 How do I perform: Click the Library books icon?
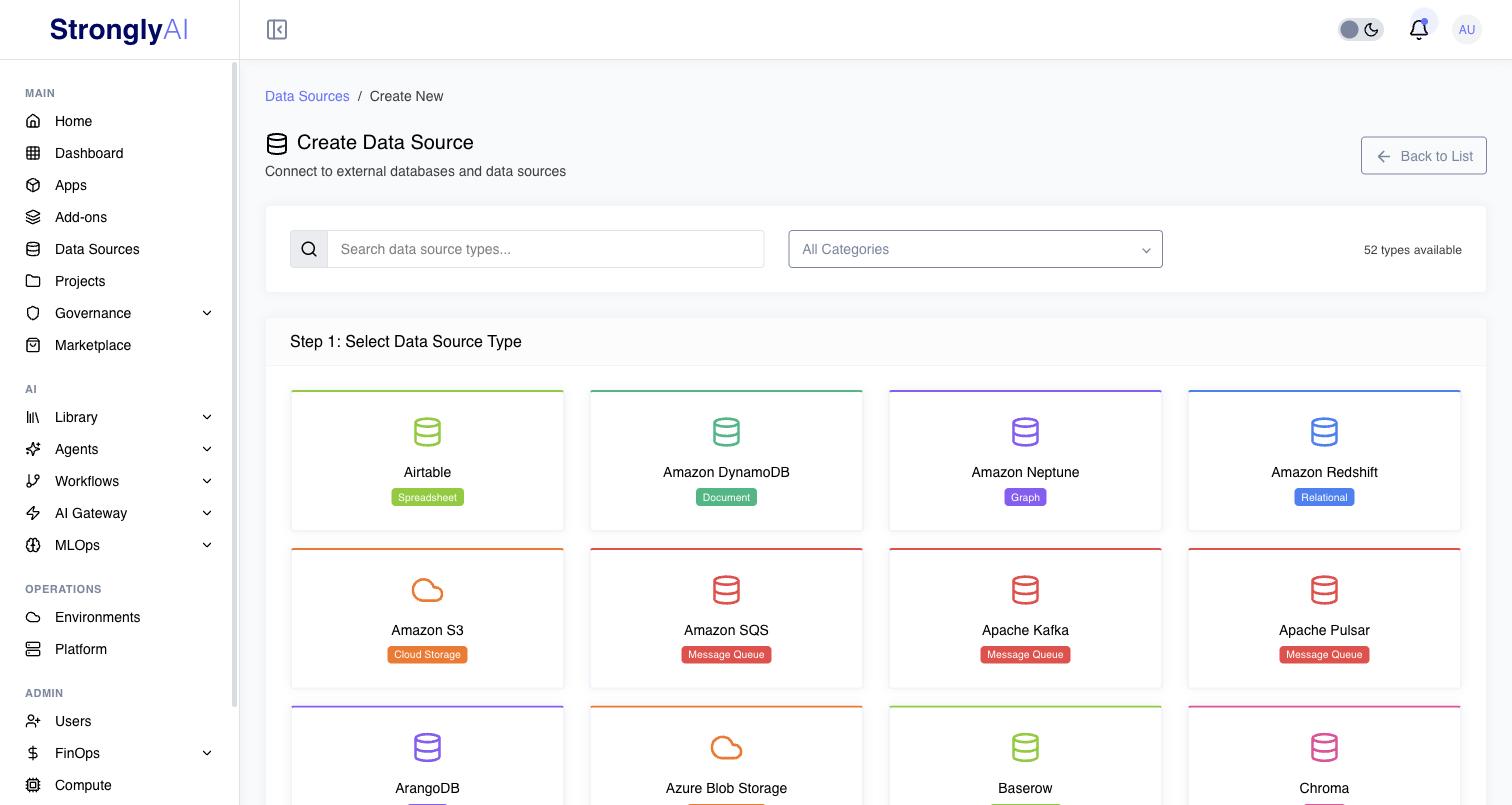point(33,417)
